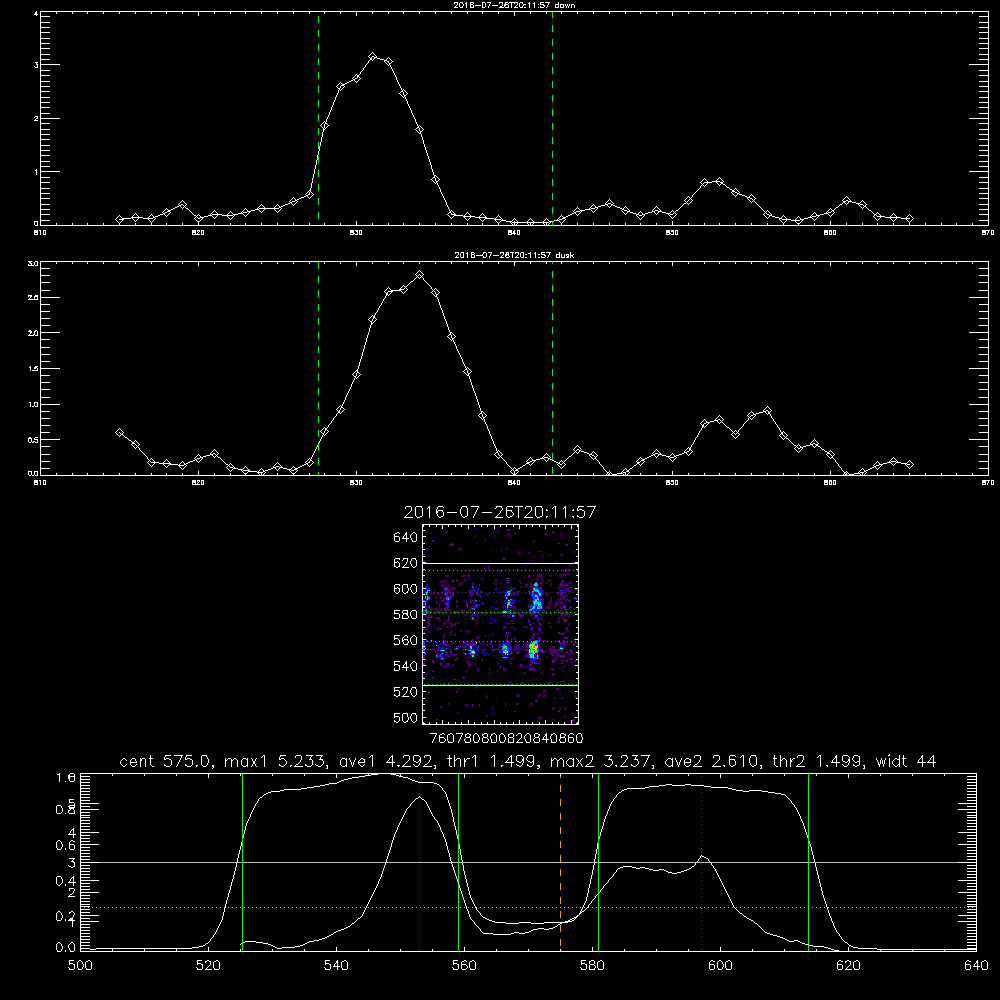The image size is (1000, 1000).
Task: Select the heatmap title '2016-07-26T20:11:57'
Action: [x=500, y=512]
